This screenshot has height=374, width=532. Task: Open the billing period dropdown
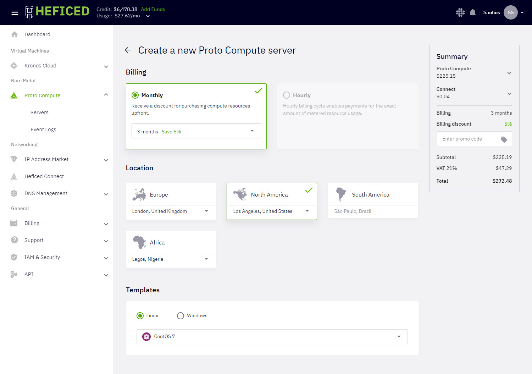(196, 131)
